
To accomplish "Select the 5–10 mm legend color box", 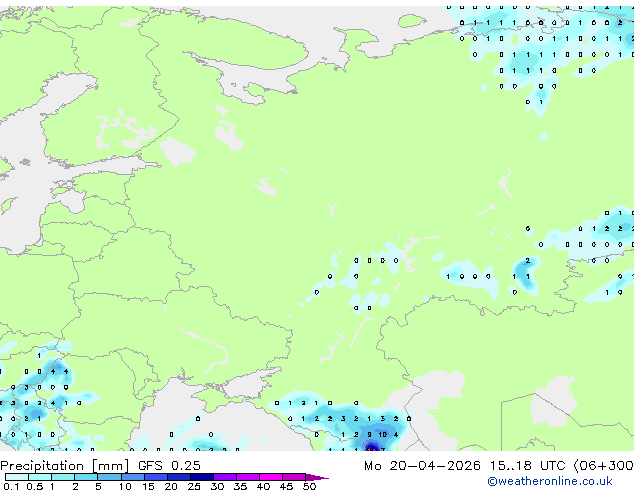I will [109, 477].
